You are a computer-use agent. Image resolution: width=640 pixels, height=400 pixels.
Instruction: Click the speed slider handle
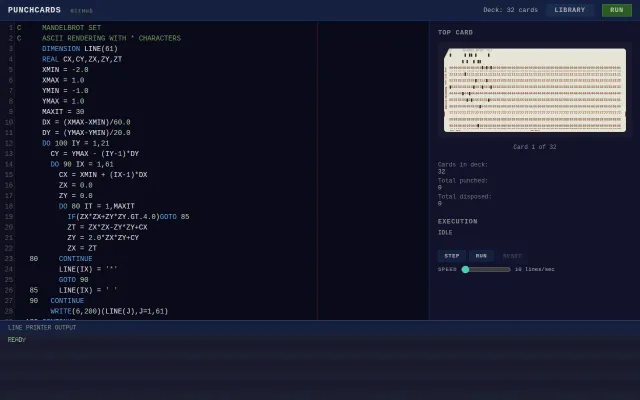pyautogui.click(x=465, y=269)
